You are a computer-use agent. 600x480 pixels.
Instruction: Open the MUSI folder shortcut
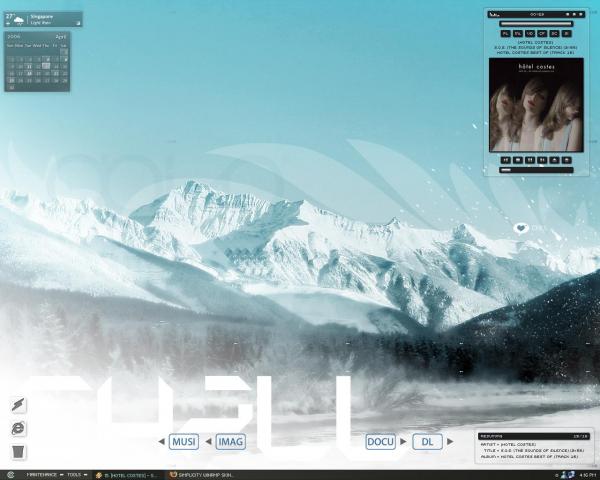(184, 442)
